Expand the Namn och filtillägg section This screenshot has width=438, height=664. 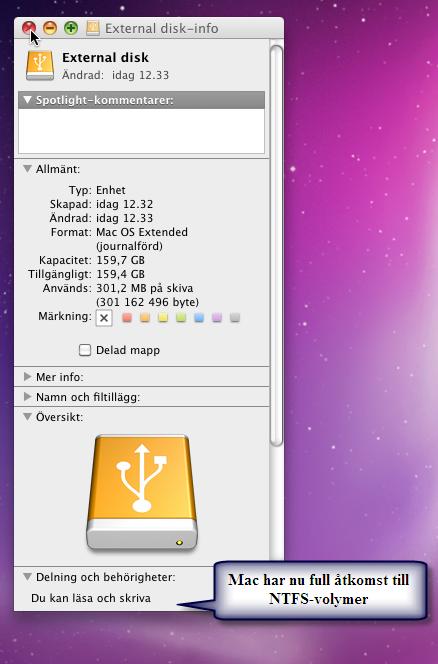28,397
